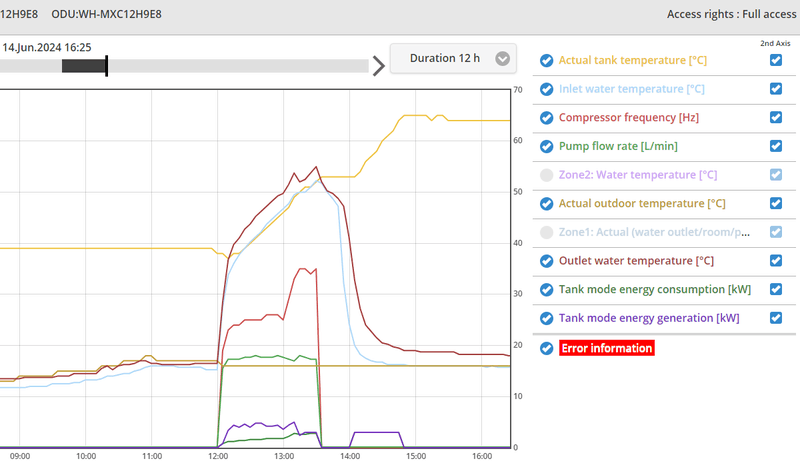The image size is (800, 475).
Task: Toggle Tank mode energy consumption icon
Action: (x=546, y=290)
